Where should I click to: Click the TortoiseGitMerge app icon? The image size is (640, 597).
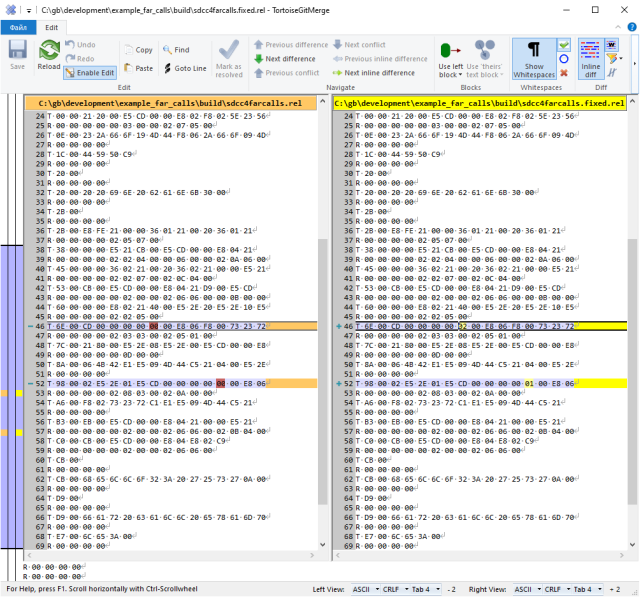[11, 10]
